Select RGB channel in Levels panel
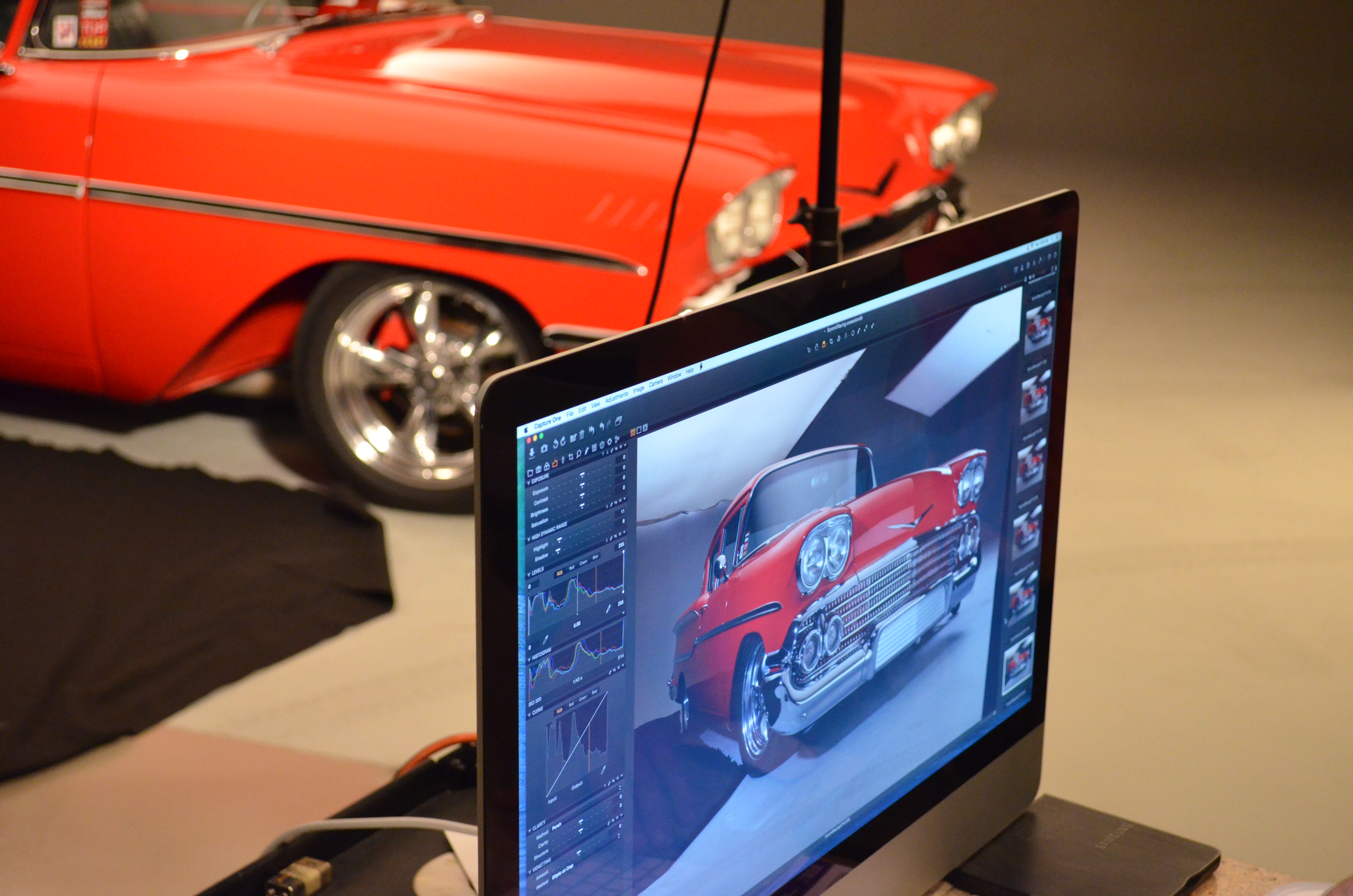This screenshot has width=1353, height=896. tap(560, 573)
